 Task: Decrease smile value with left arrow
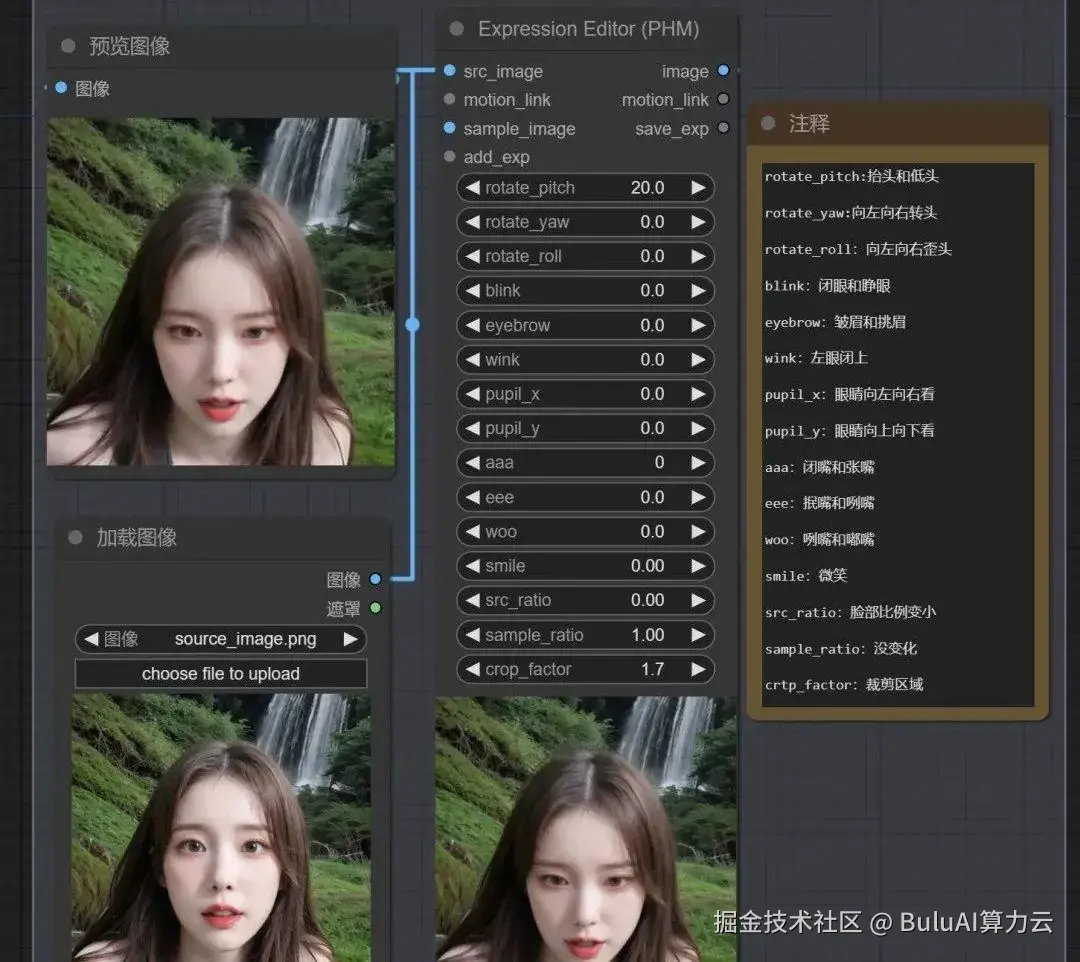click(x=472, y=566)
